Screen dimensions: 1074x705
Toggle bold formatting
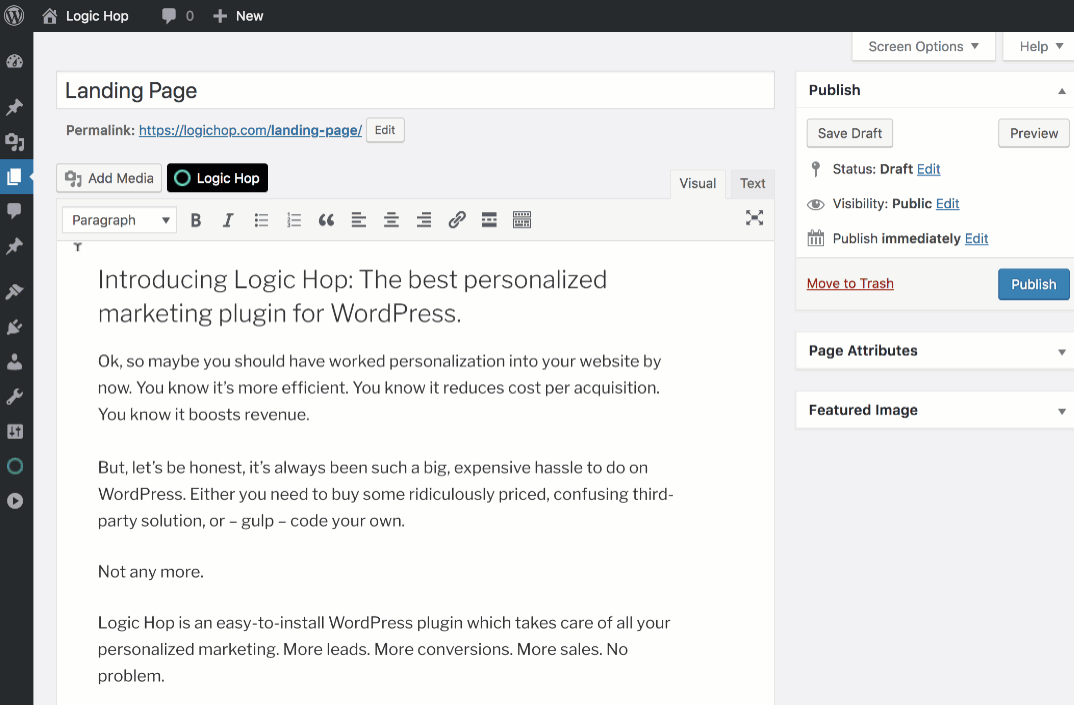pyautogui.click(x=196, y=220)
